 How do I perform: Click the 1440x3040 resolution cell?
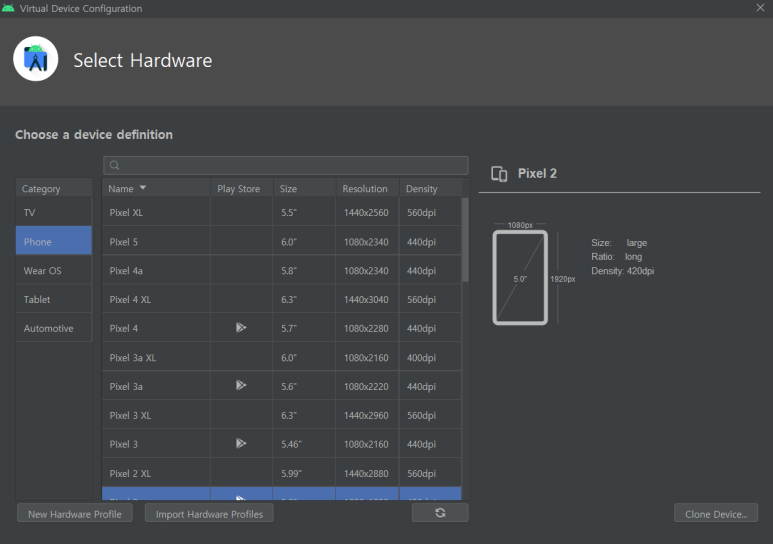(366, 299)
